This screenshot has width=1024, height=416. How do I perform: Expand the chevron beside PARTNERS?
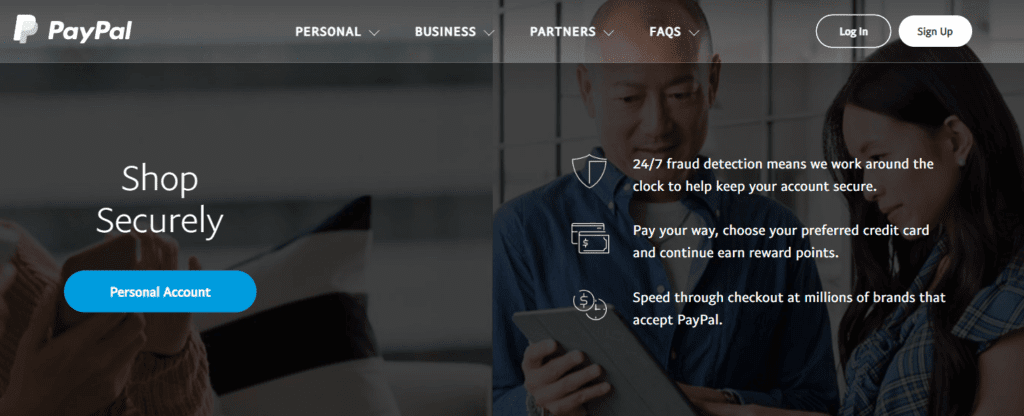(608, 32)
